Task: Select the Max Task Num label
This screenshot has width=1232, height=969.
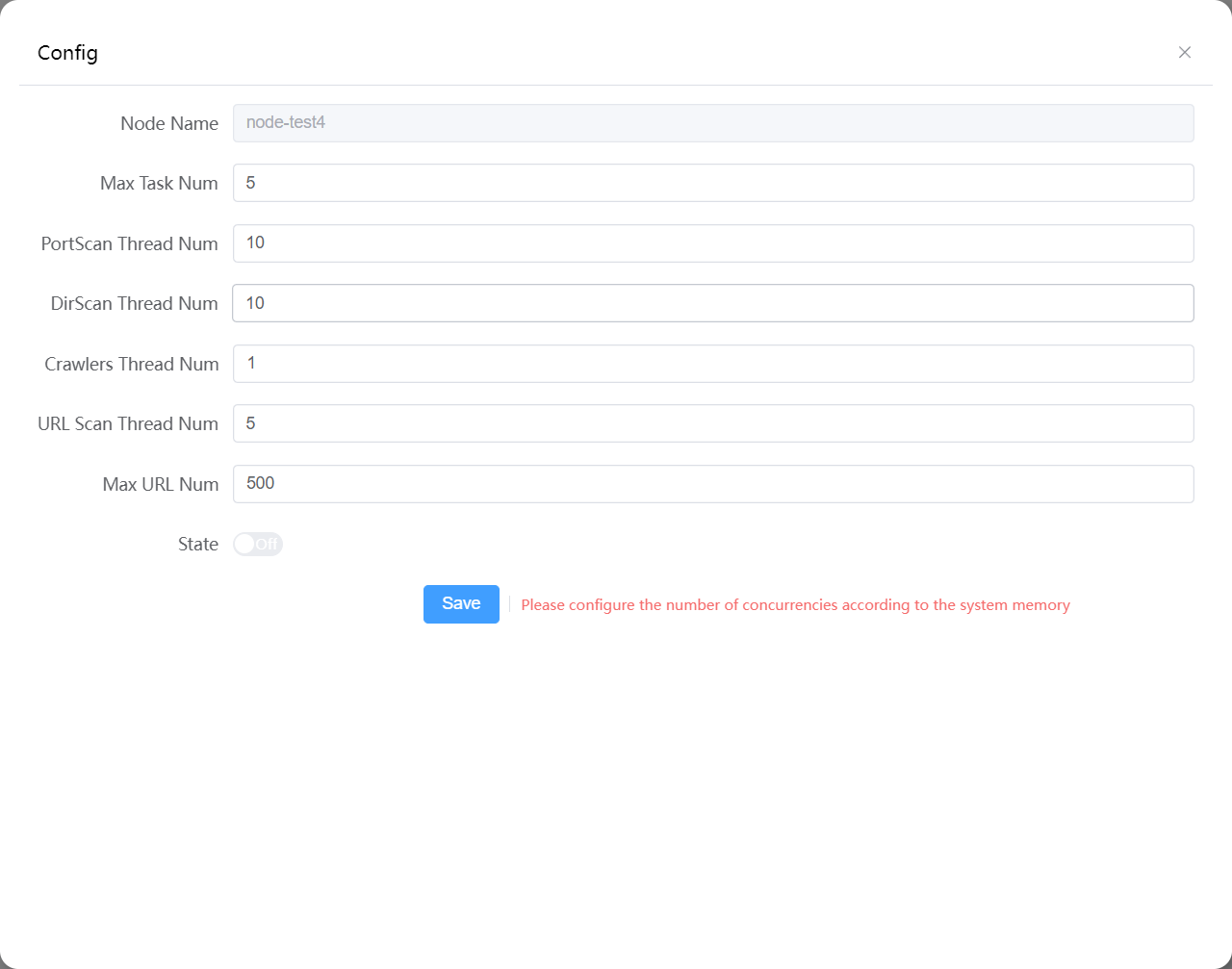Action: point(159,183)
